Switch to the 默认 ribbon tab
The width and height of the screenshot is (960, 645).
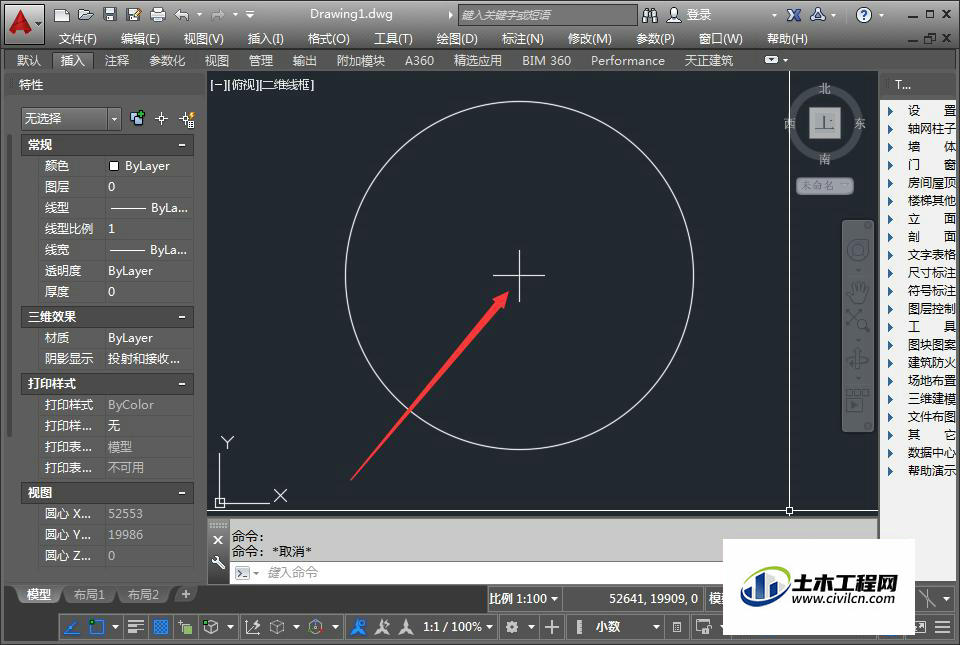pyautogui.click(x=29, y=61)
